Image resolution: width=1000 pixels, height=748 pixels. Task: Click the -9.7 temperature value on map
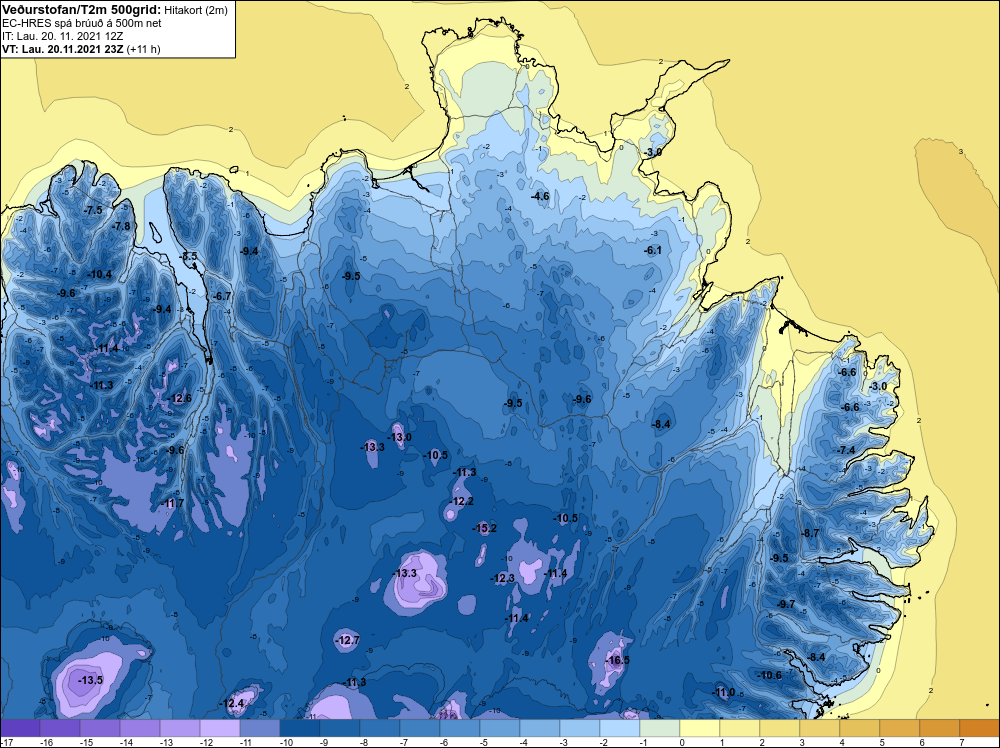(x=786, y=605)
